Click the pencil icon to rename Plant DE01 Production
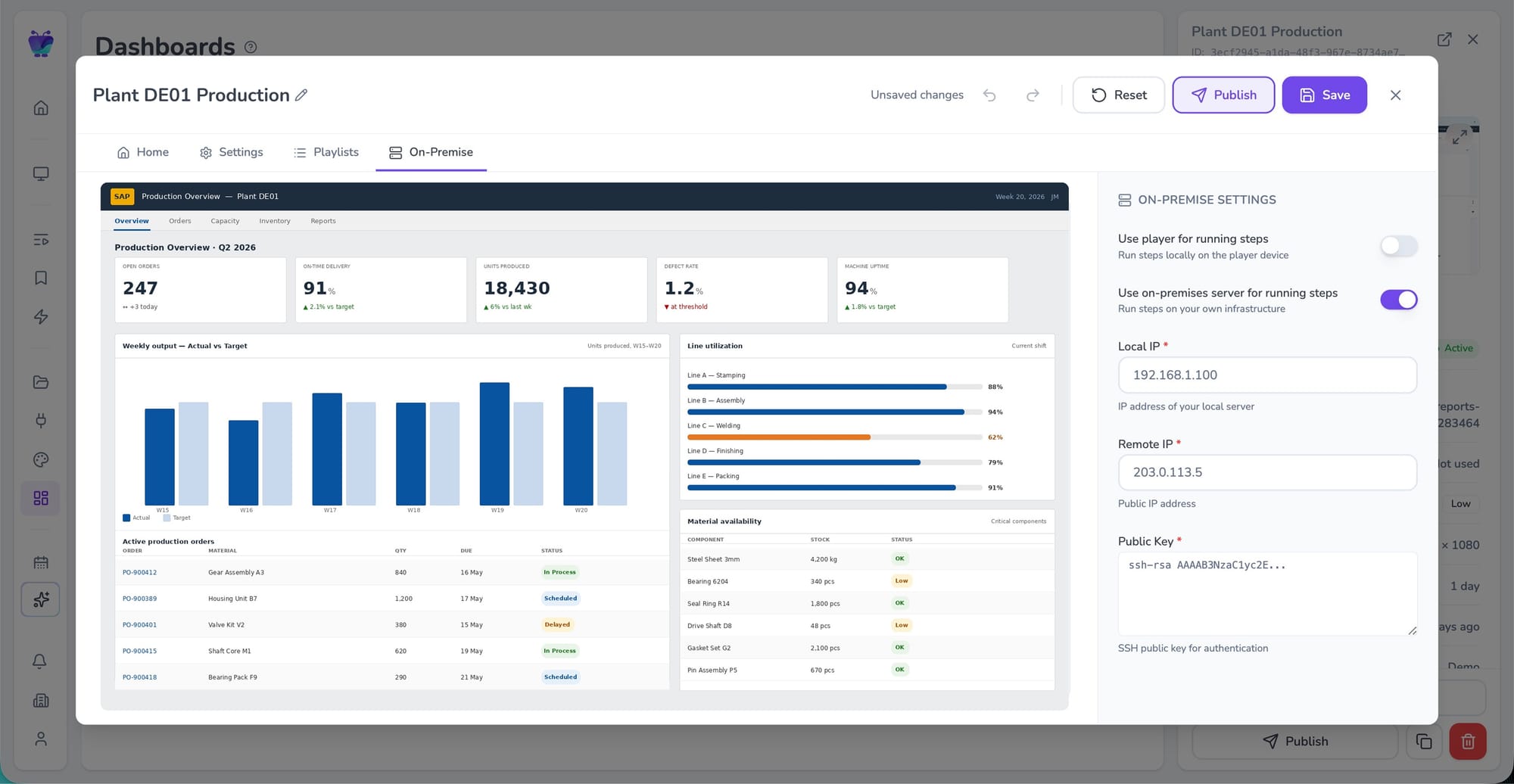This screenshot has width=1514, height=784. tap(301, 95)
